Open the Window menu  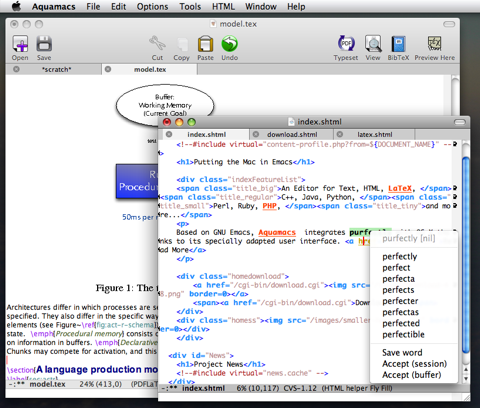261,7
